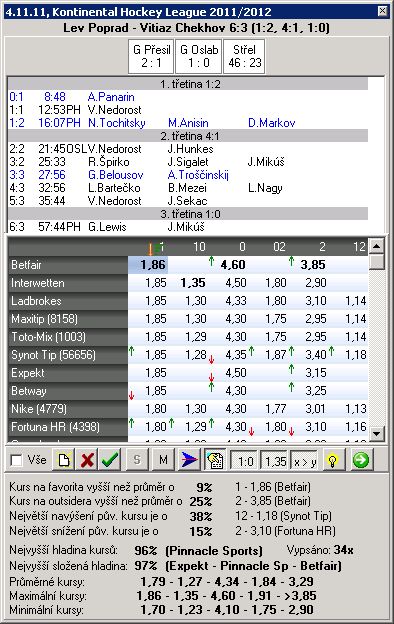This screenshot has height=624, width=394.
Task: Click the yellow light bulb icon
Action: [x=333, y=460]
